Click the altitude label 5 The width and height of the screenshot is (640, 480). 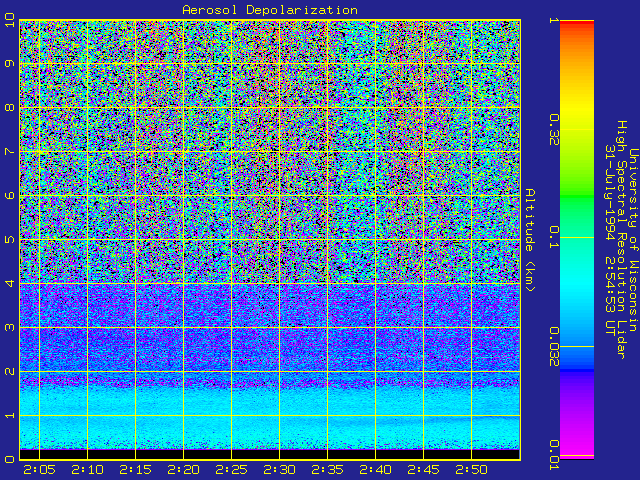[x=10, y=239]
